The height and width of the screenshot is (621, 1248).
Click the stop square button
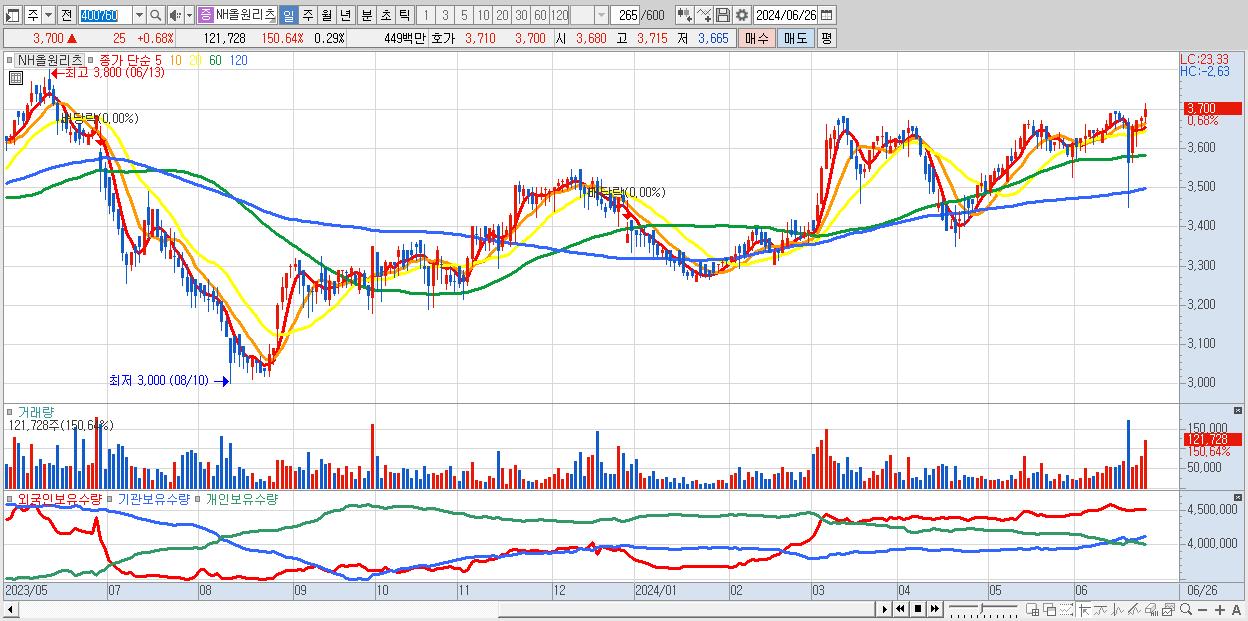[917, 609]
